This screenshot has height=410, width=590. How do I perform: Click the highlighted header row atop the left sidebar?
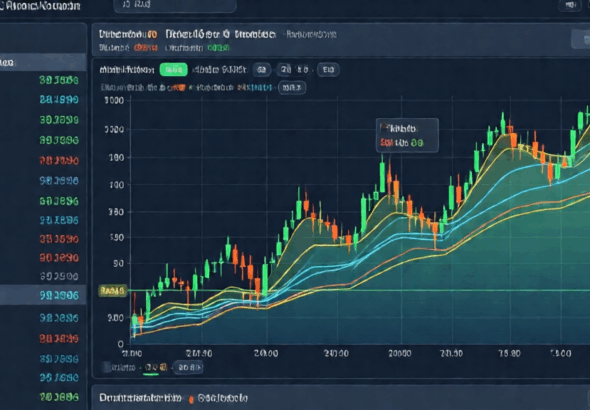coord(43,62)
